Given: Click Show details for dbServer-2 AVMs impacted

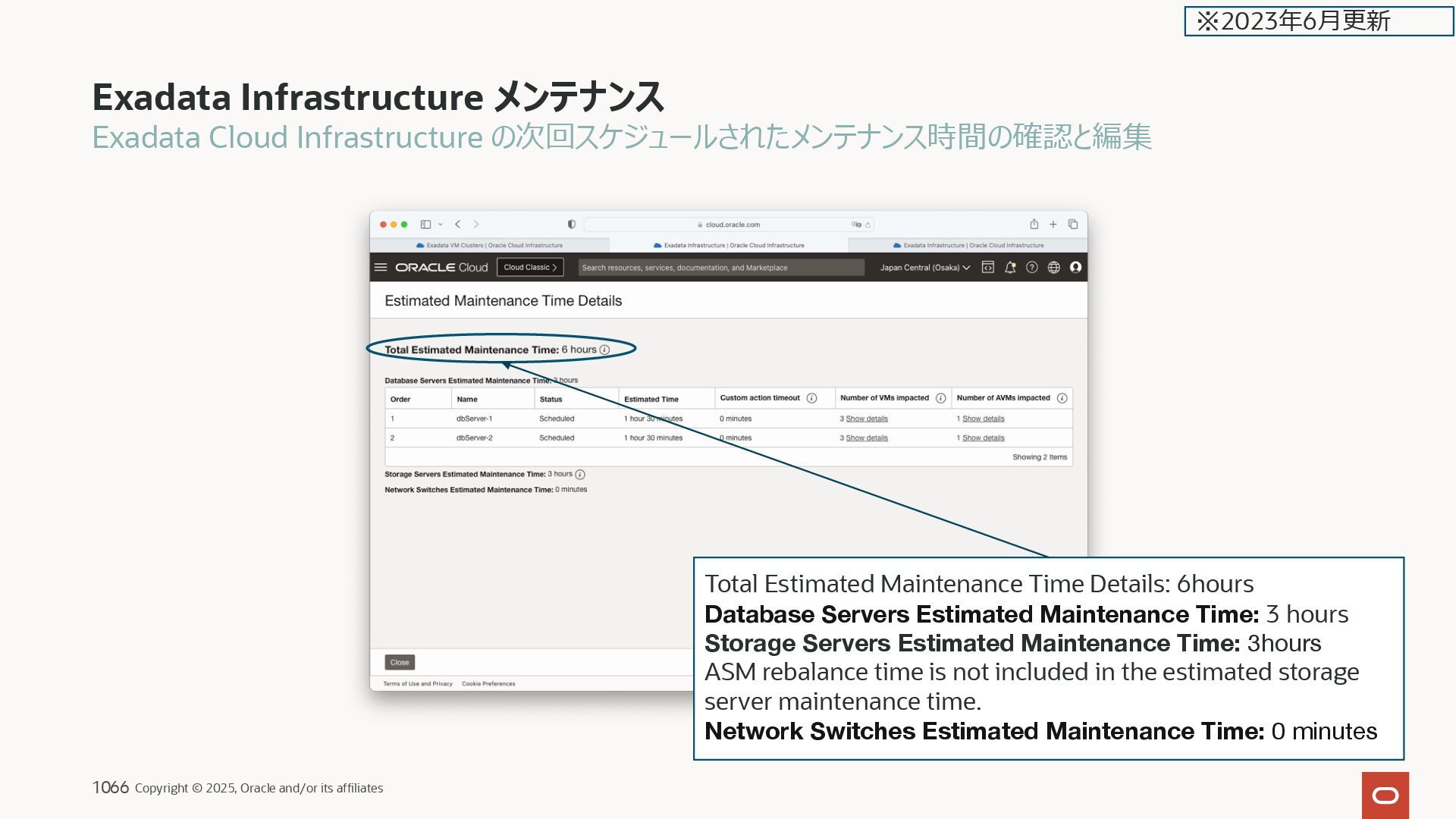Looking at the screenshot, I should (x=984, y=438).
